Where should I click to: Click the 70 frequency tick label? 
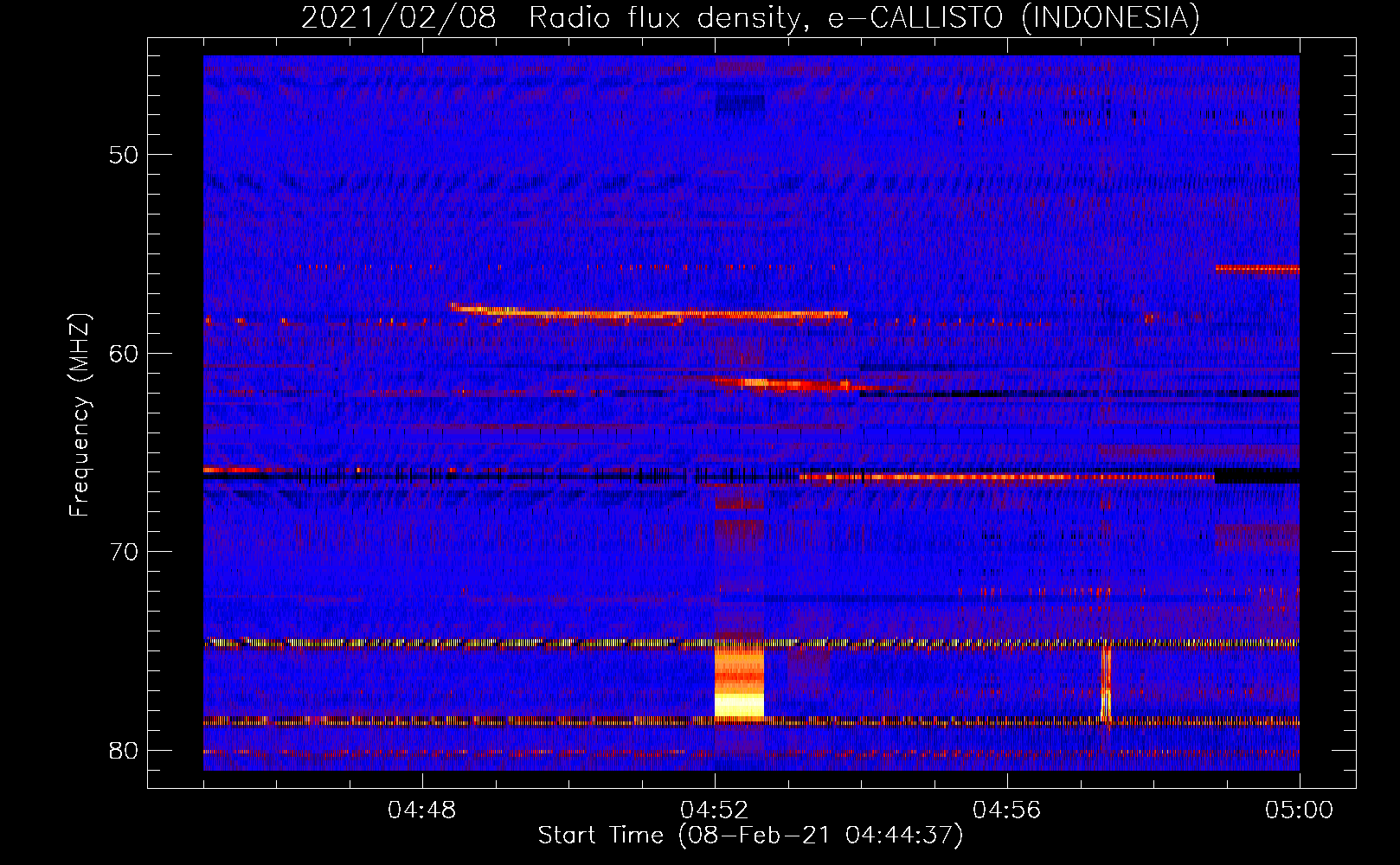coord(124,552)
